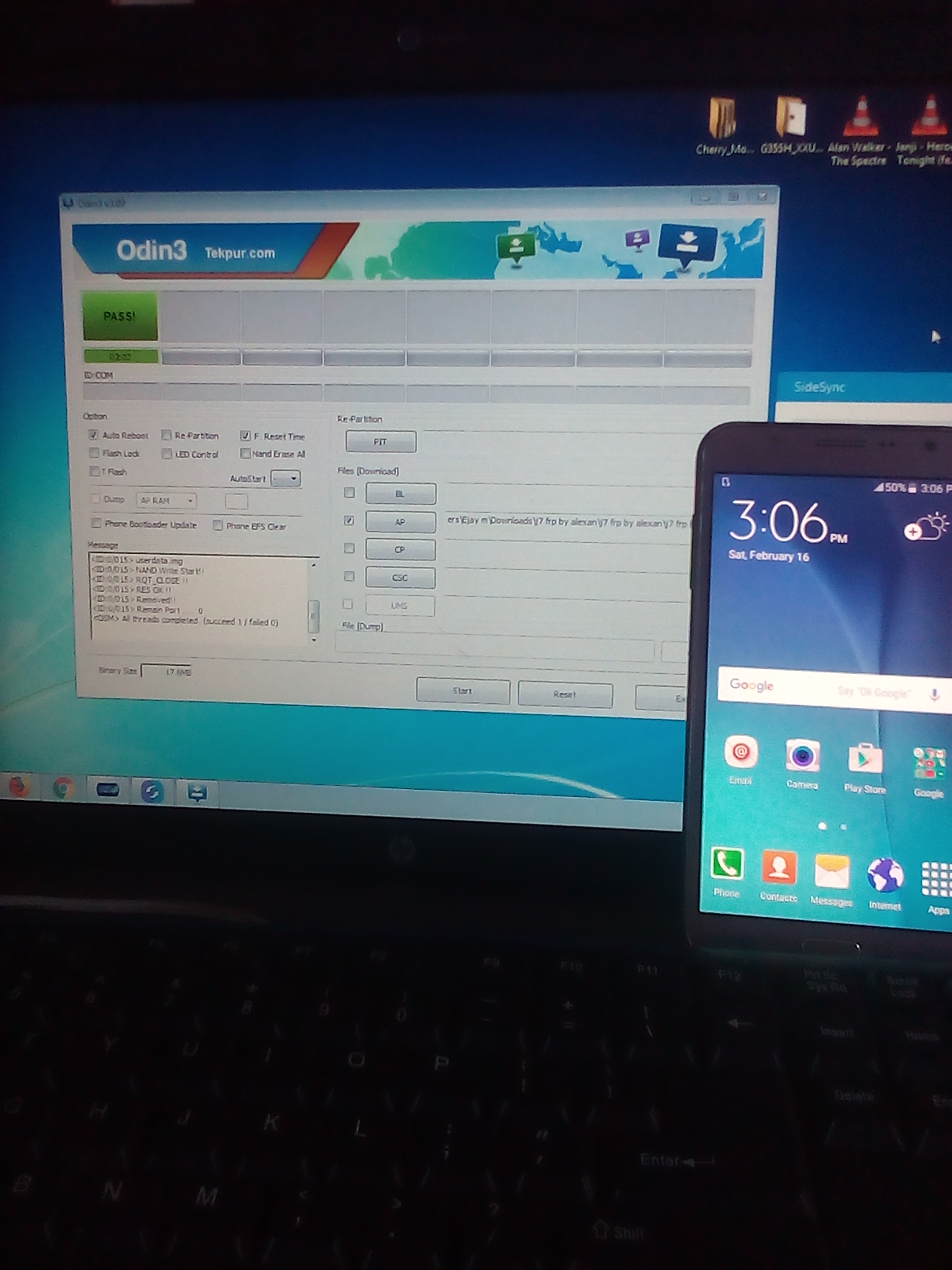Click the "RES OK !!" log line
The height and width of the screenshot is (1270, 952).
coord(132,590)
